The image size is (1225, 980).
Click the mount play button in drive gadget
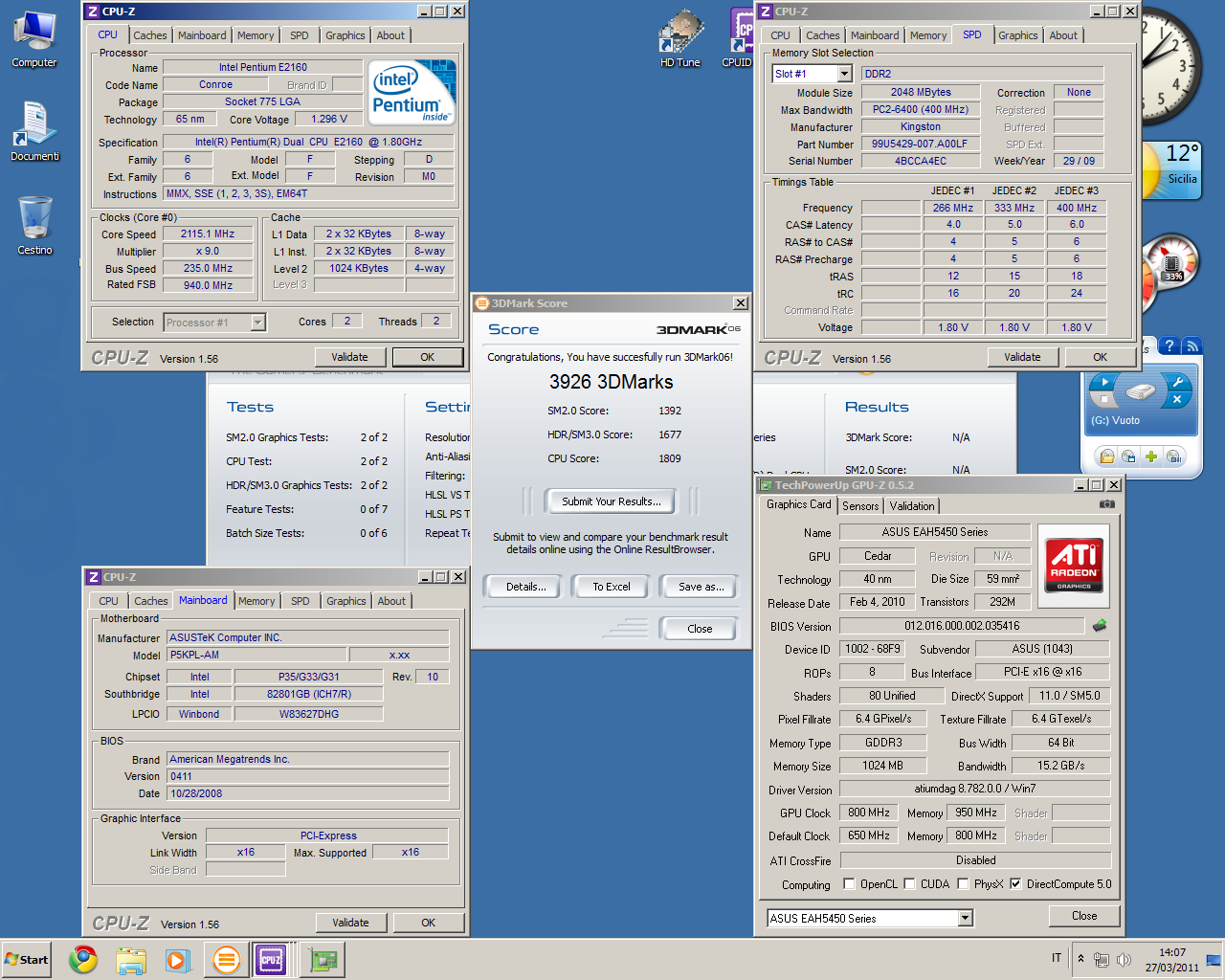pyautogui.click(x=1103, y=381)
